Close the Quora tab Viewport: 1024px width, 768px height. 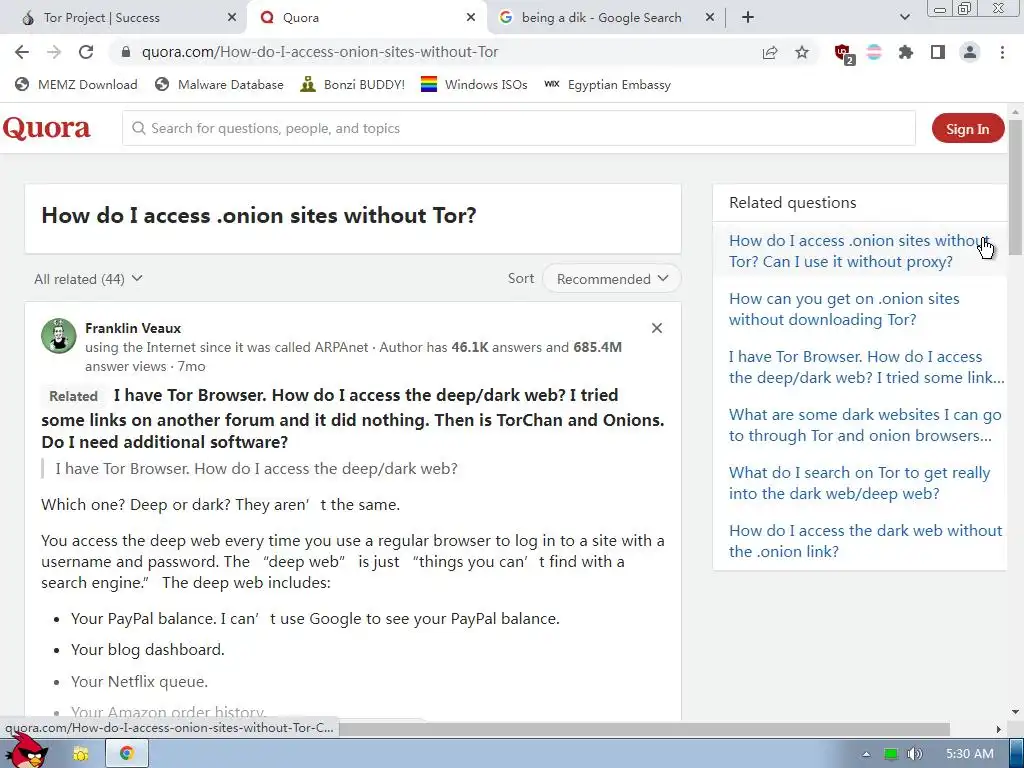pyautogui.click(x=471, y=18)
